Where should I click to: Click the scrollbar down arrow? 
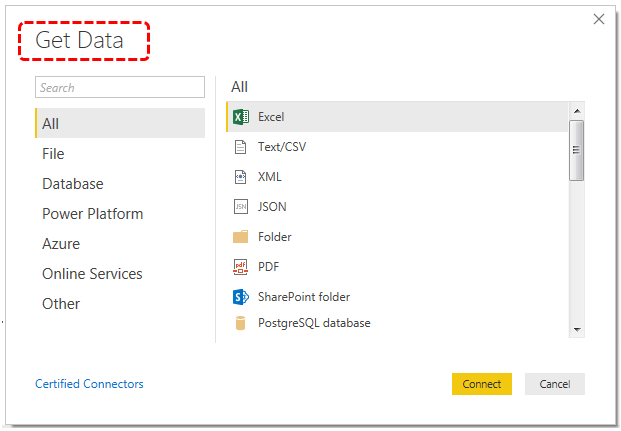coord(577,330)
